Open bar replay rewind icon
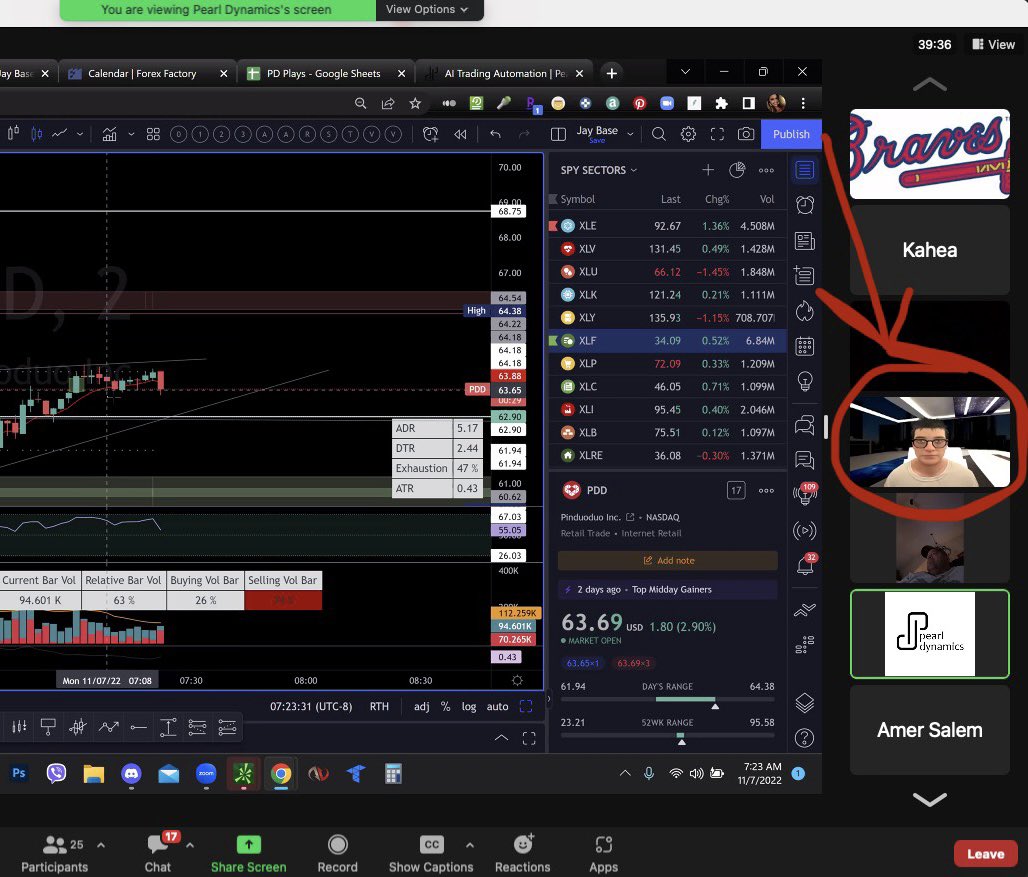 tap(460, 134)
